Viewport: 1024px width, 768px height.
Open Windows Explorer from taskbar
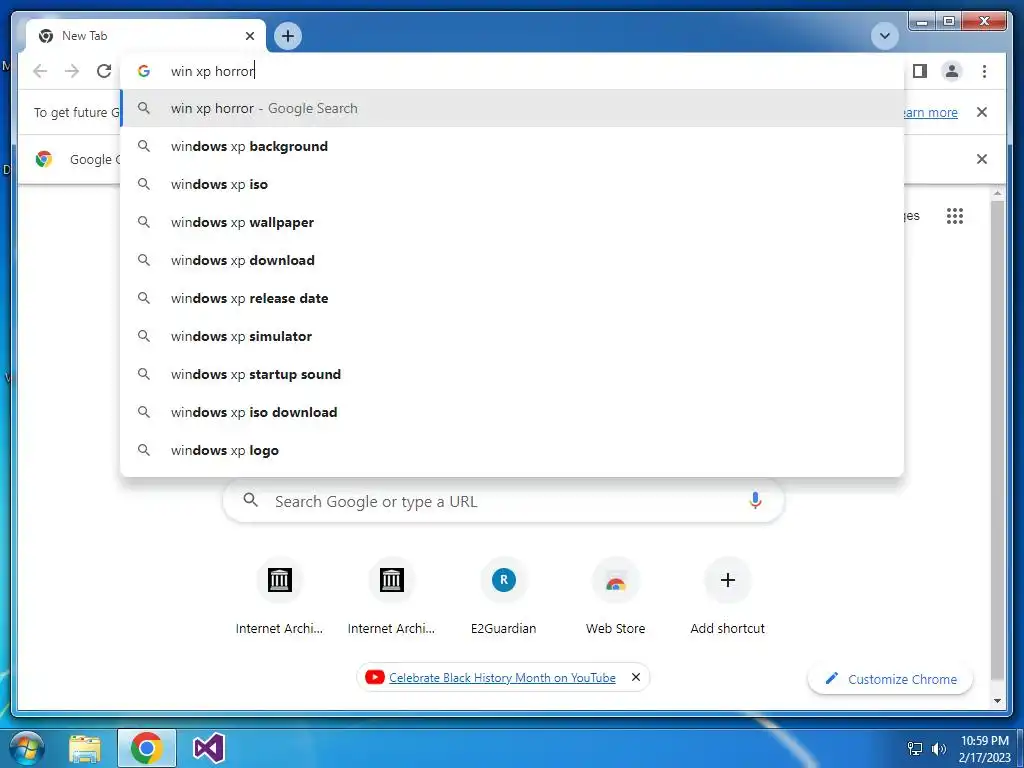tap(85, 748)
